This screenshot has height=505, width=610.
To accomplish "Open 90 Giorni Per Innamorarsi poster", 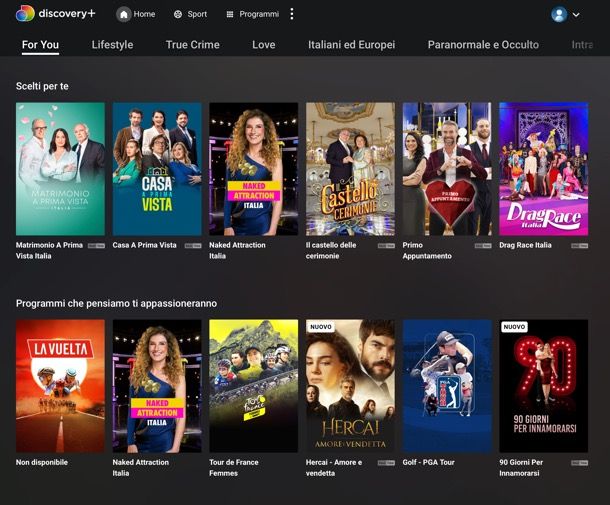I will click(544, 386).
